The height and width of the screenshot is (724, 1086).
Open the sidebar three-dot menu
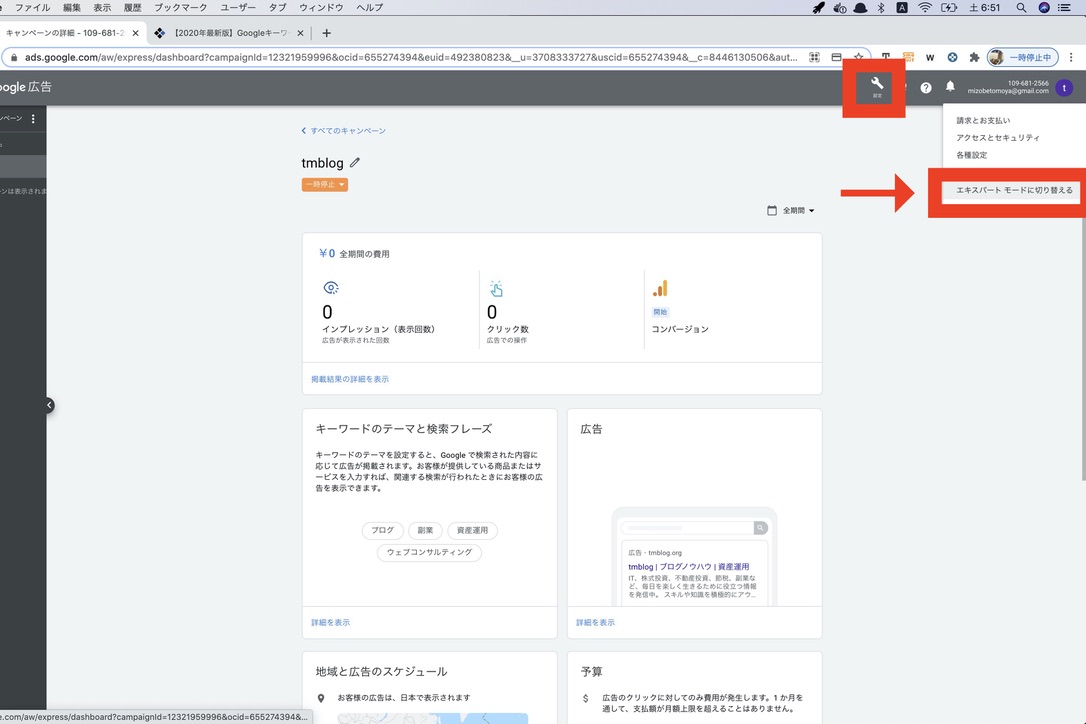[33, 118]
